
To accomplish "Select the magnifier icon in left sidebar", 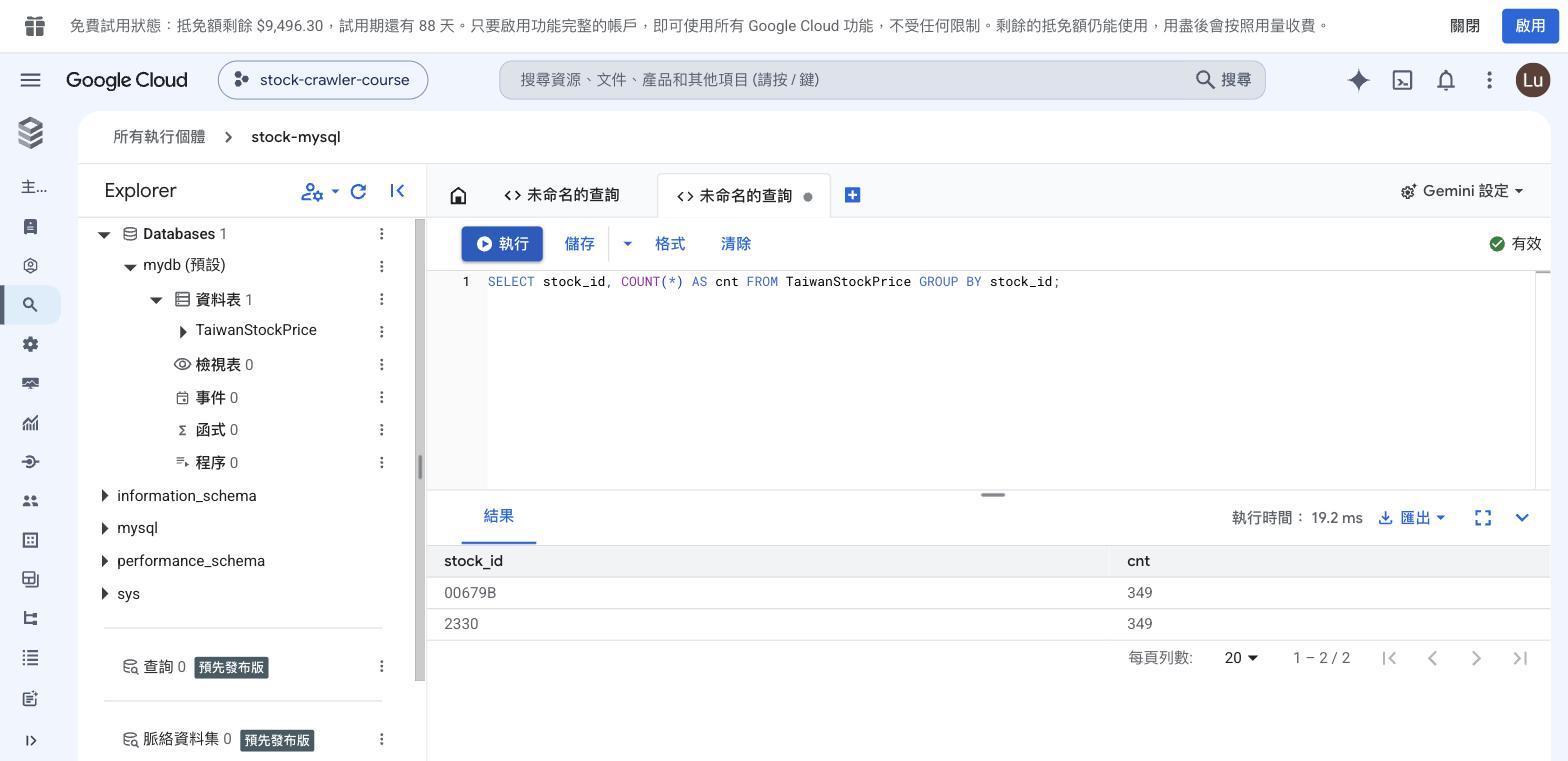I will coord(30,305).
